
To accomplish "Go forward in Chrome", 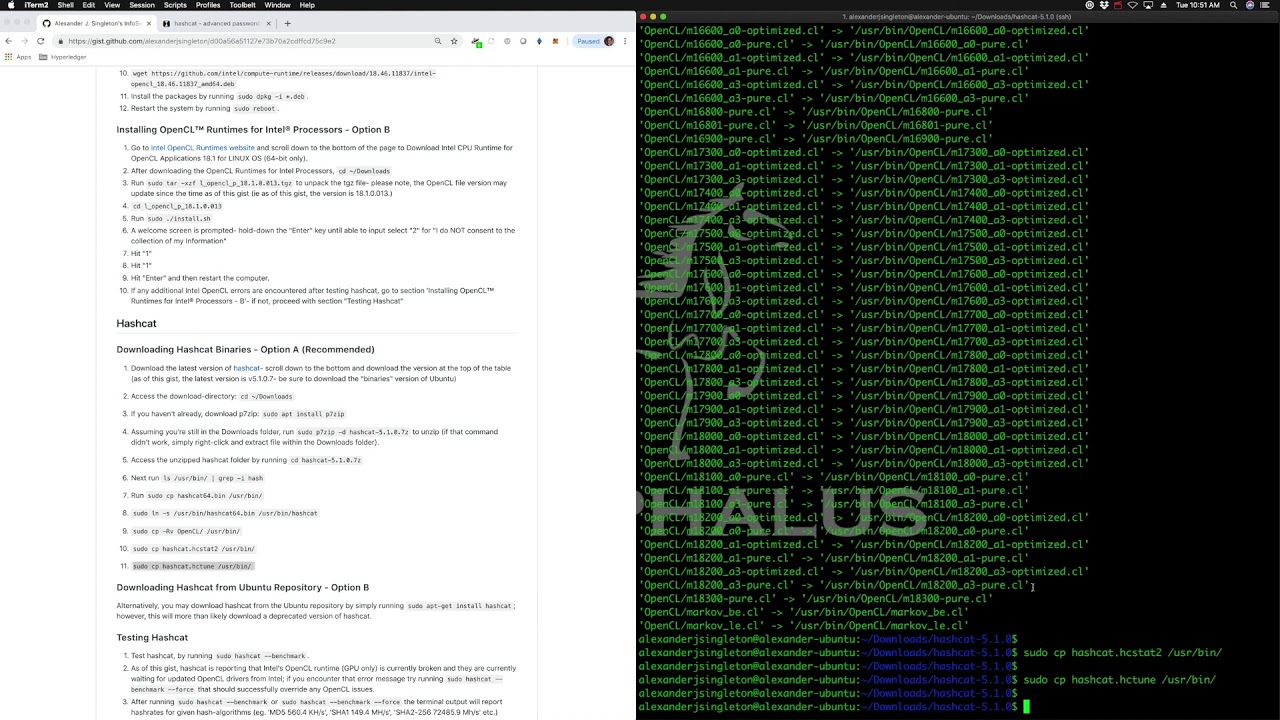I will (24, 41).
